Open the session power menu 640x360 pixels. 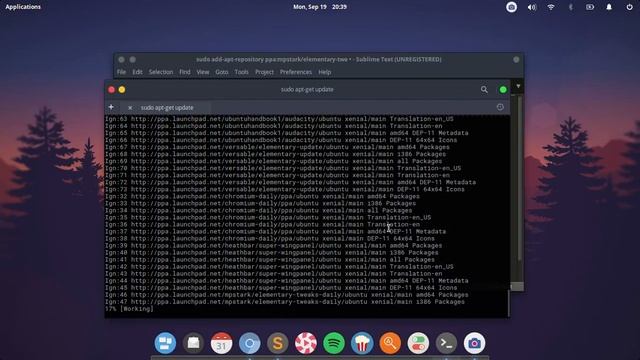click(629, 7)
